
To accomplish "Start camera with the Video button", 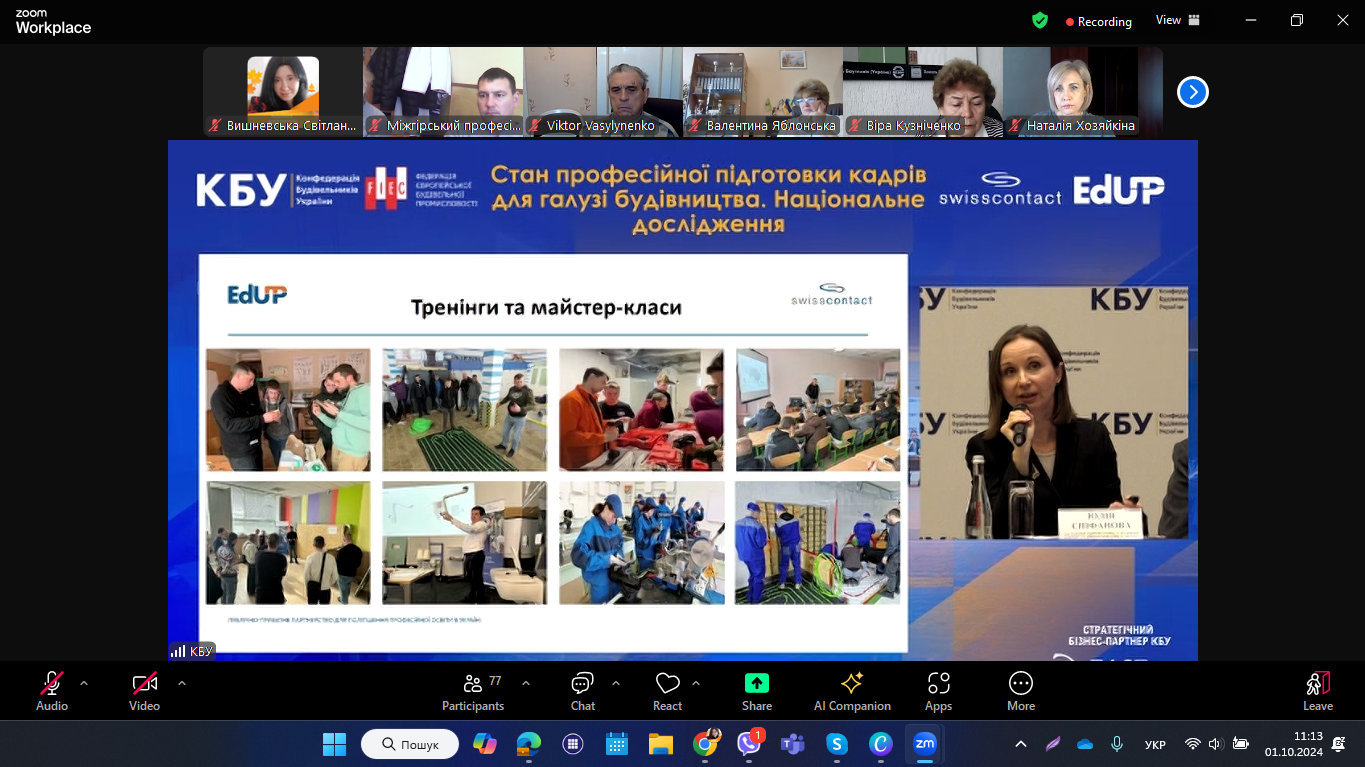I will point(145,690).
